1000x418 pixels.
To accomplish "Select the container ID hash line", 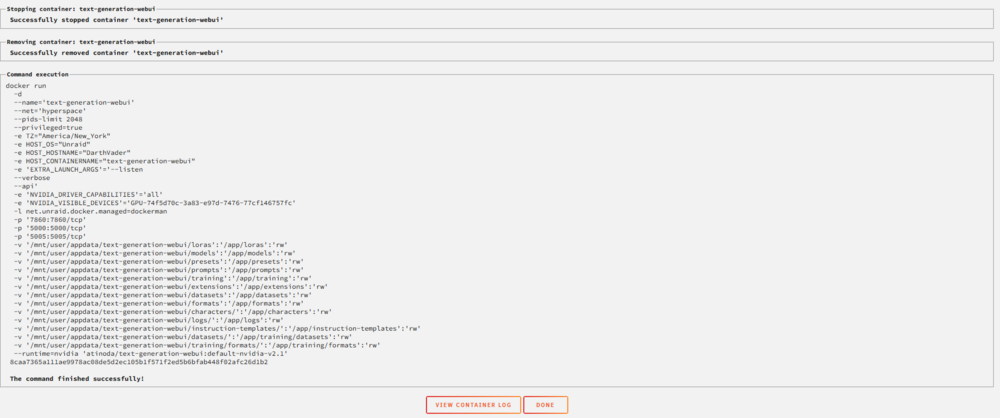I will click(x=138, y=362).
